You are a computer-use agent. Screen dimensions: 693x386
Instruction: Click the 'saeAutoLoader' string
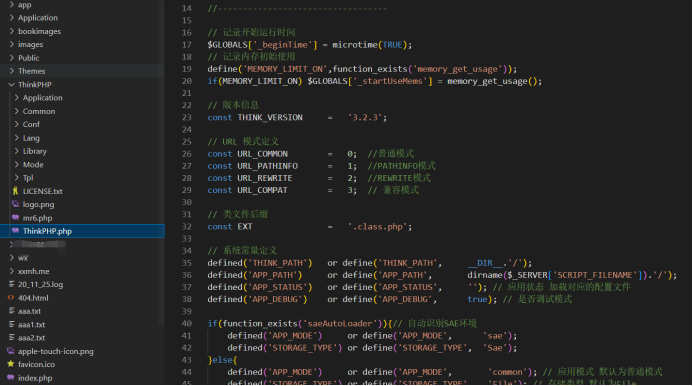(x=340, y=323)
